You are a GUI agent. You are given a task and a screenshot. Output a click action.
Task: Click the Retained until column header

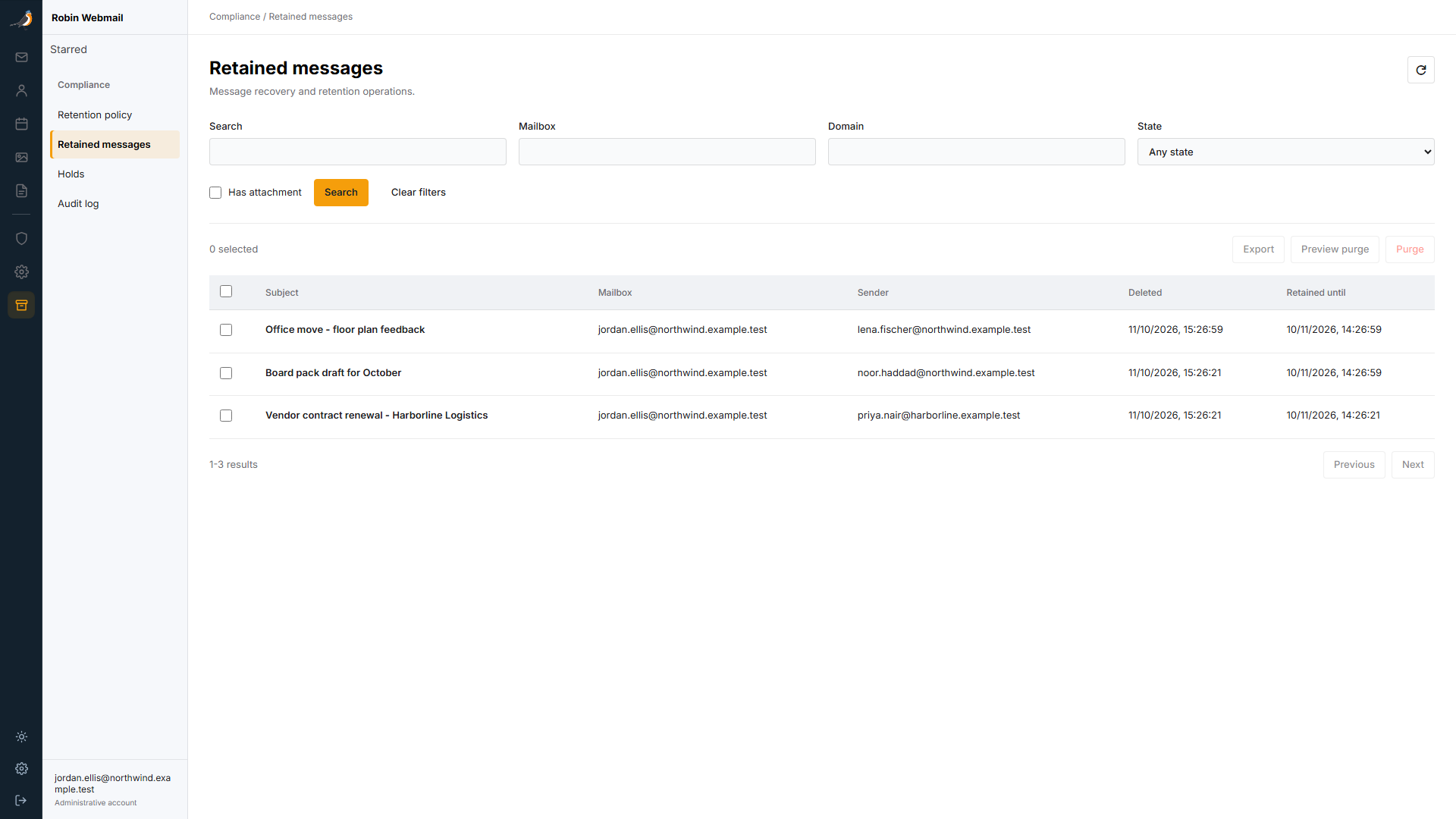pos(1316,293)
